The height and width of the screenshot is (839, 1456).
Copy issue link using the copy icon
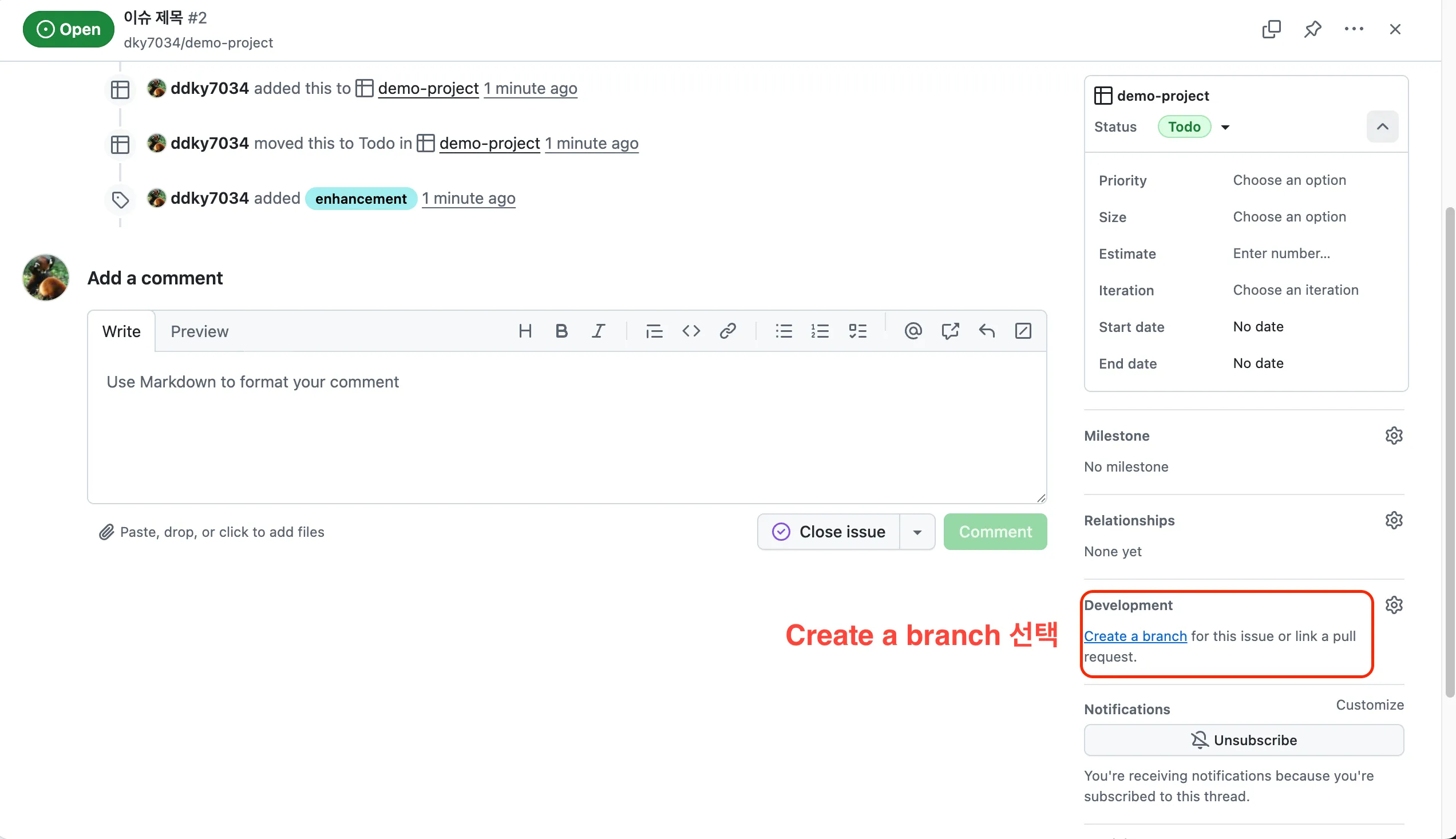1271,29
